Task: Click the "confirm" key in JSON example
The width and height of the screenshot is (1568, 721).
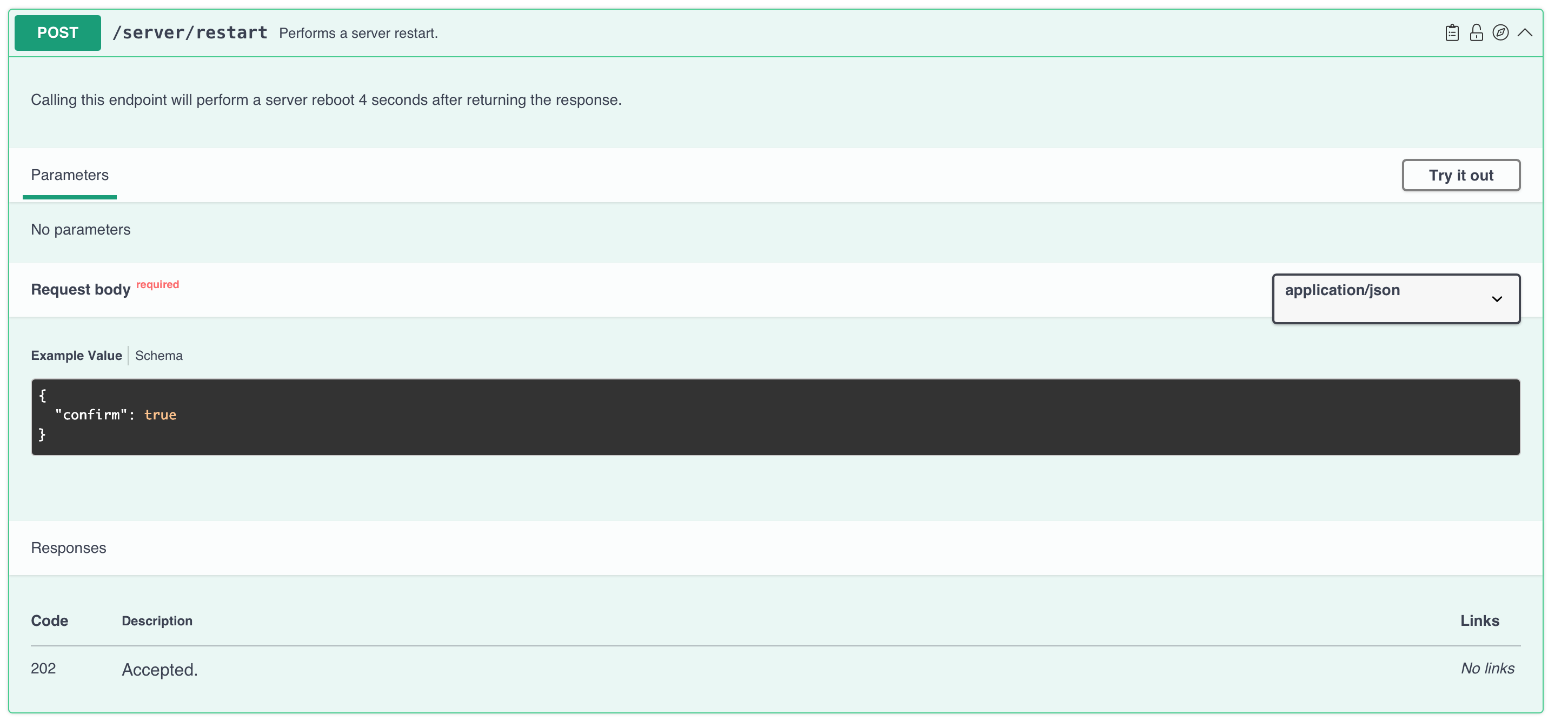Action: tap(91, 415)
